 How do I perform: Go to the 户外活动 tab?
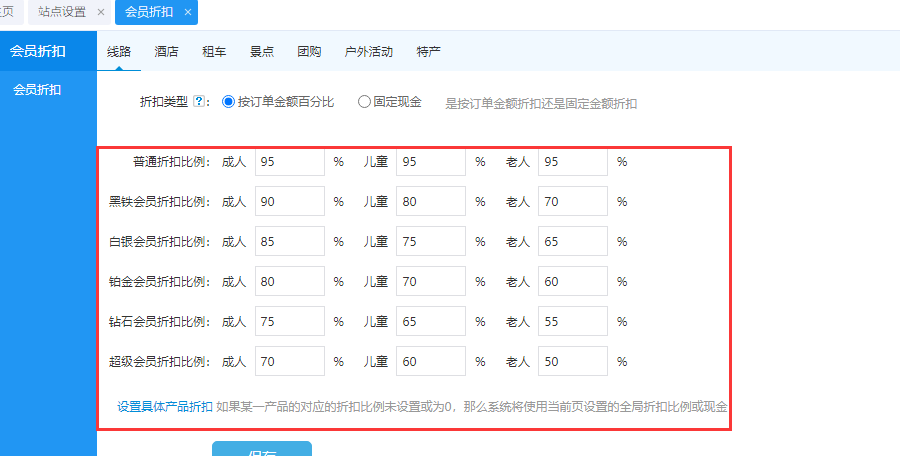[x=369, y=51]
